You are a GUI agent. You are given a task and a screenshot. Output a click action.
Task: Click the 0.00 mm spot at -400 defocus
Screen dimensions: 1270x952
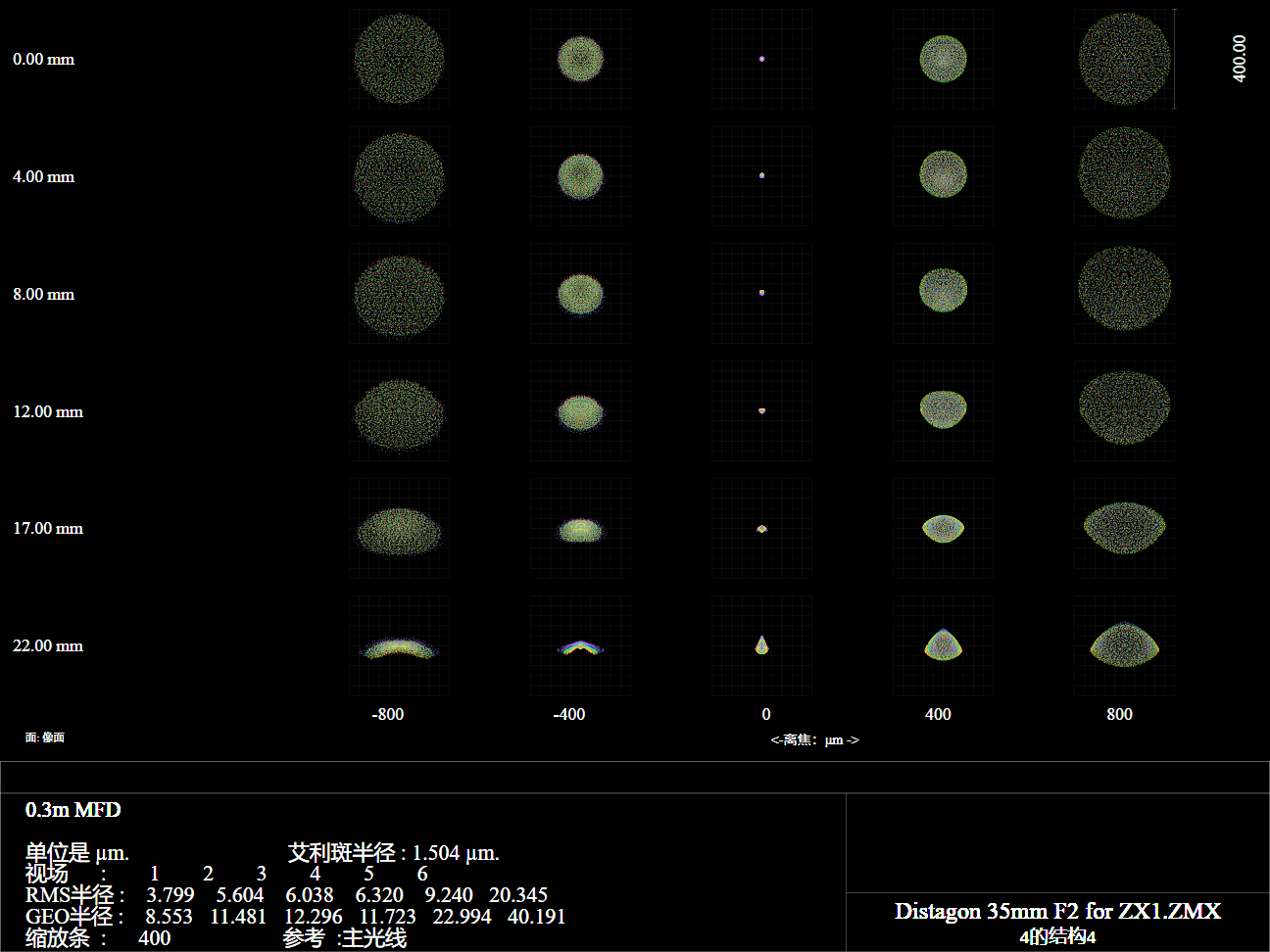pos(580,59)
